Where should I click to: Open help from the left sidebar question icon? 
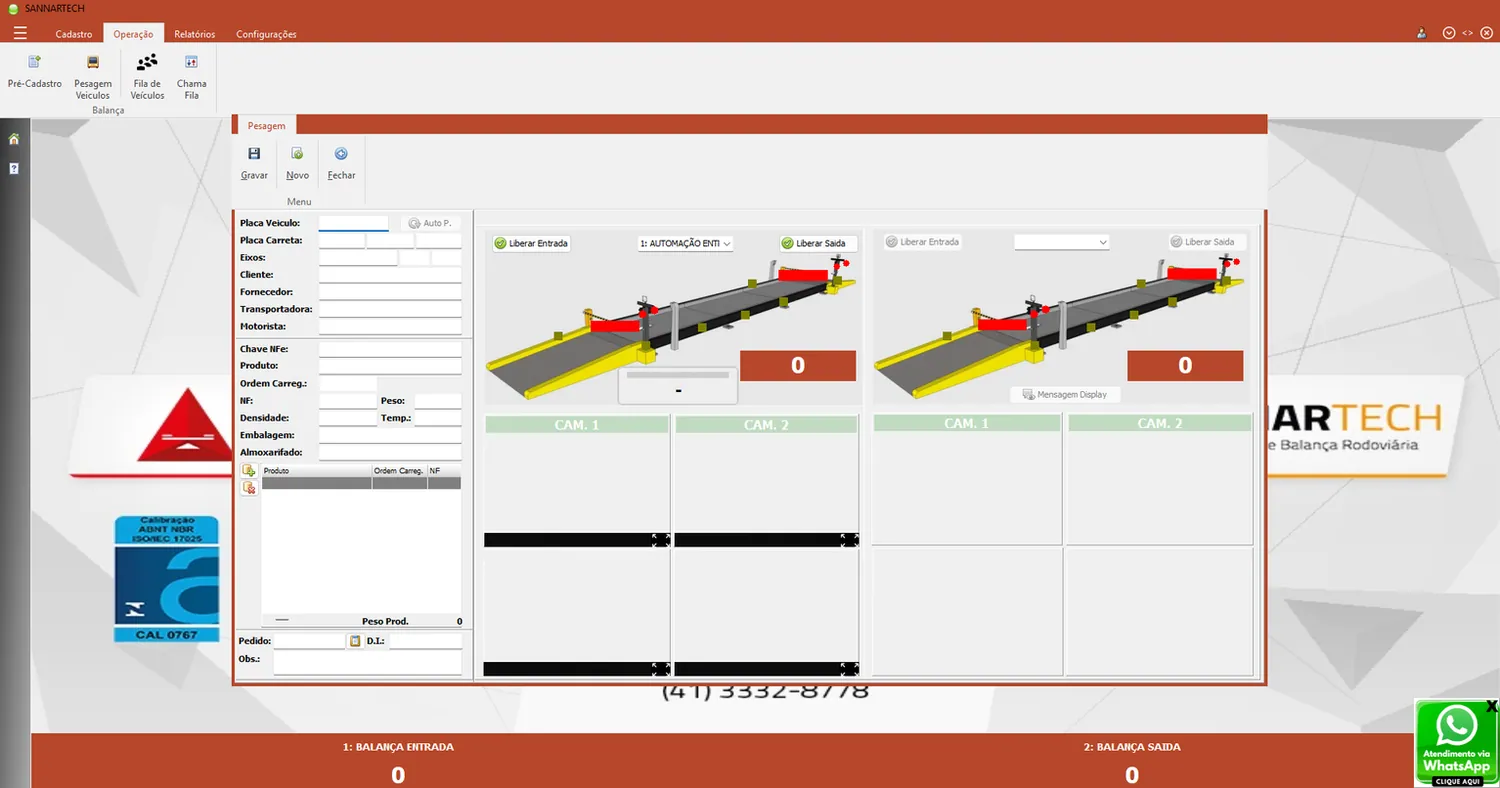tap(14, 168)
